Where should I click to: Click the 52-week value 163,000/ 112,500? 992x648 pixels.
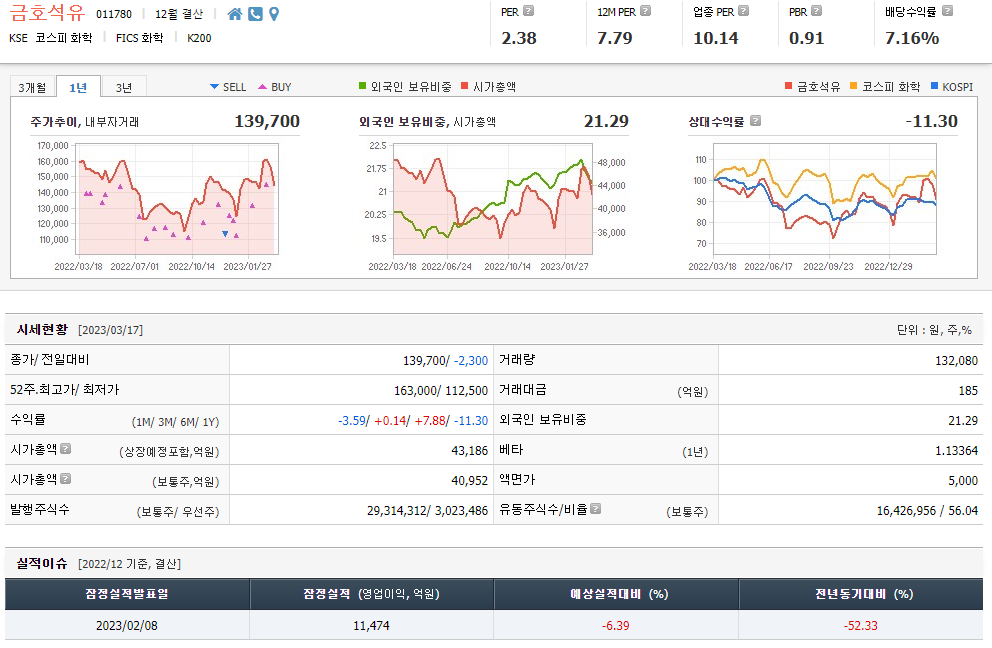[x=441, y=390]
